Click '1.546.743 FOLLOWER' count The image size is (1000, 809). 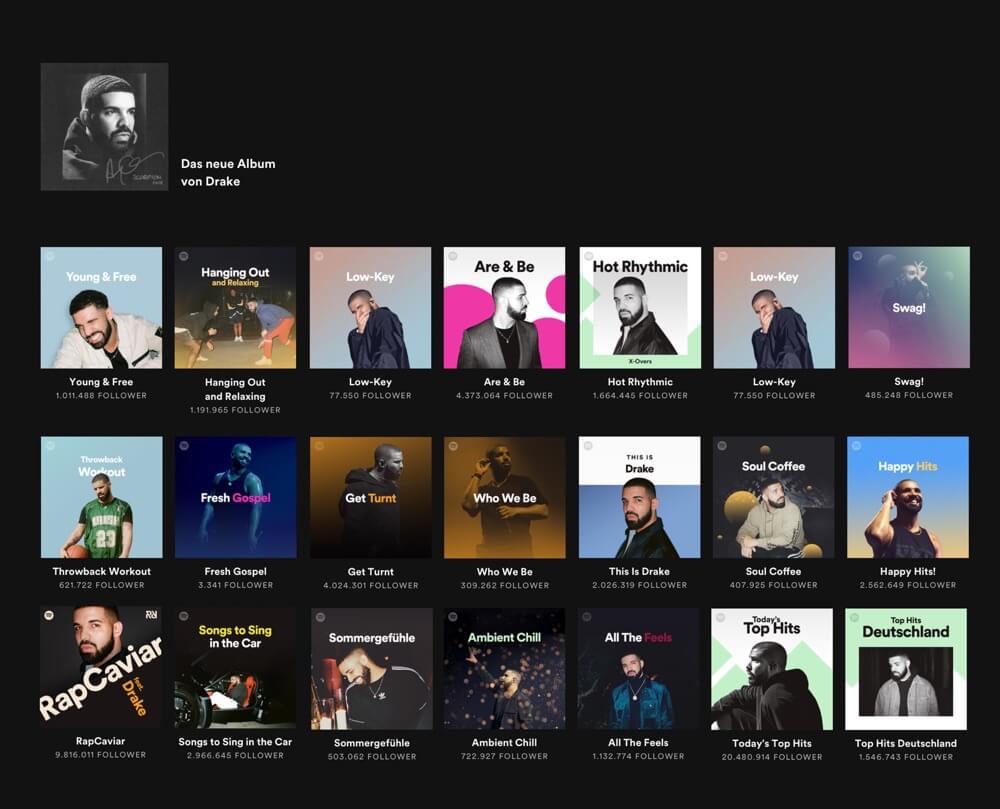click(x=906, y=757)
